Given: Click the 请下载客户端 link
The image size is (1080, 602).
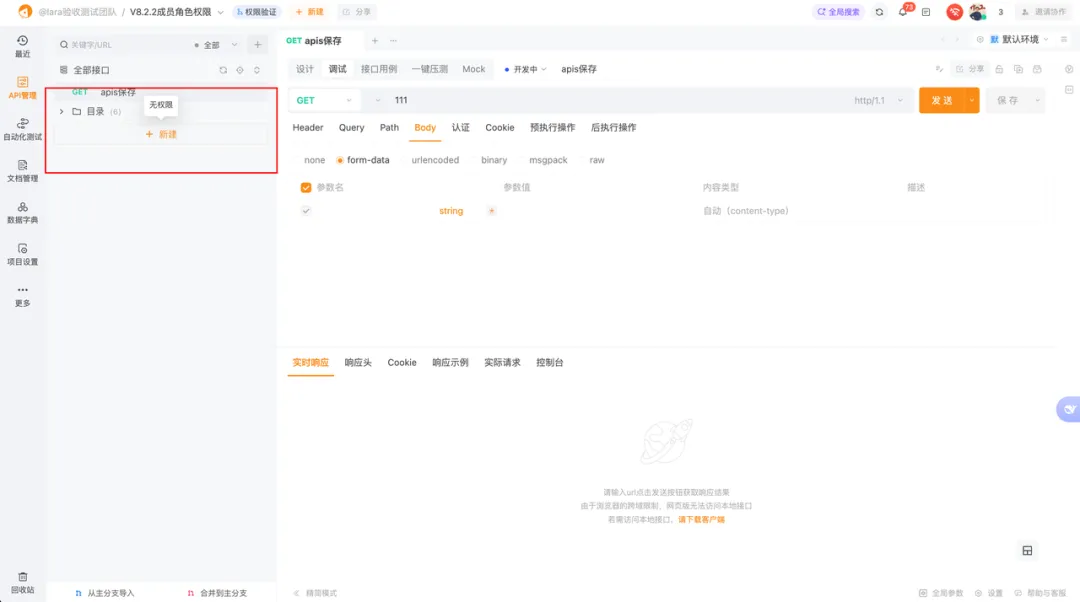Looking at the screenshot, I should click(701, 519).
